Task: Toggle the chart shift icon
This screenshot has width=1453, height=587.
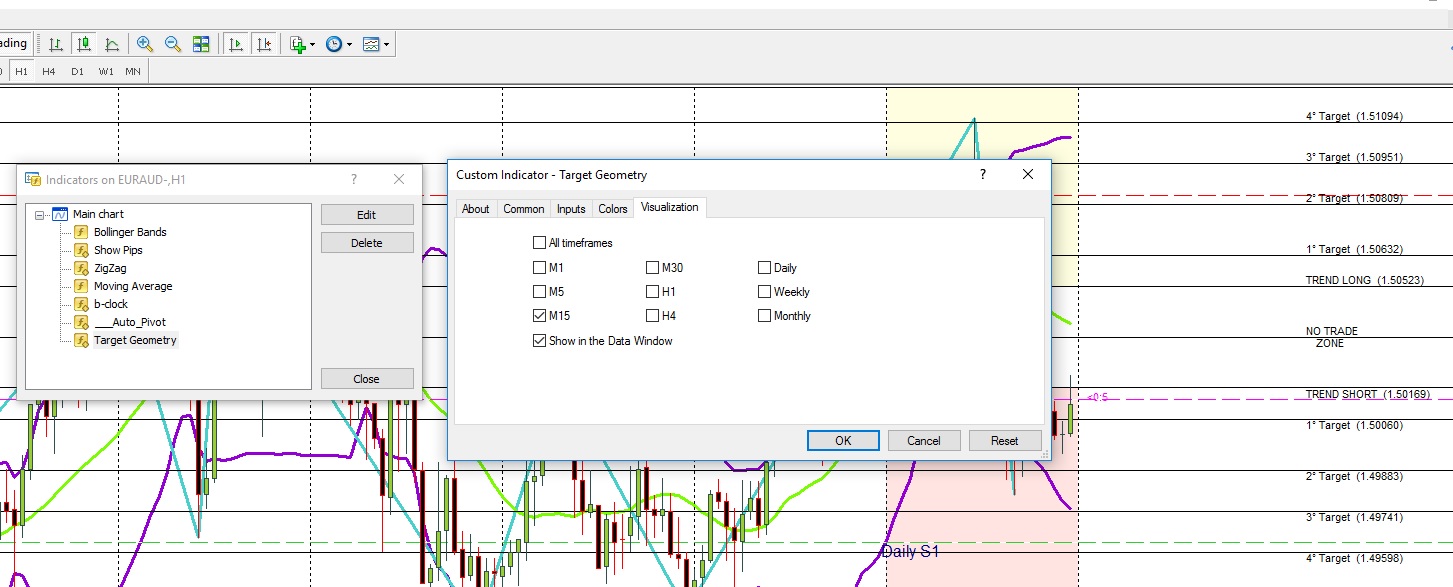Action: pos(264,44)
